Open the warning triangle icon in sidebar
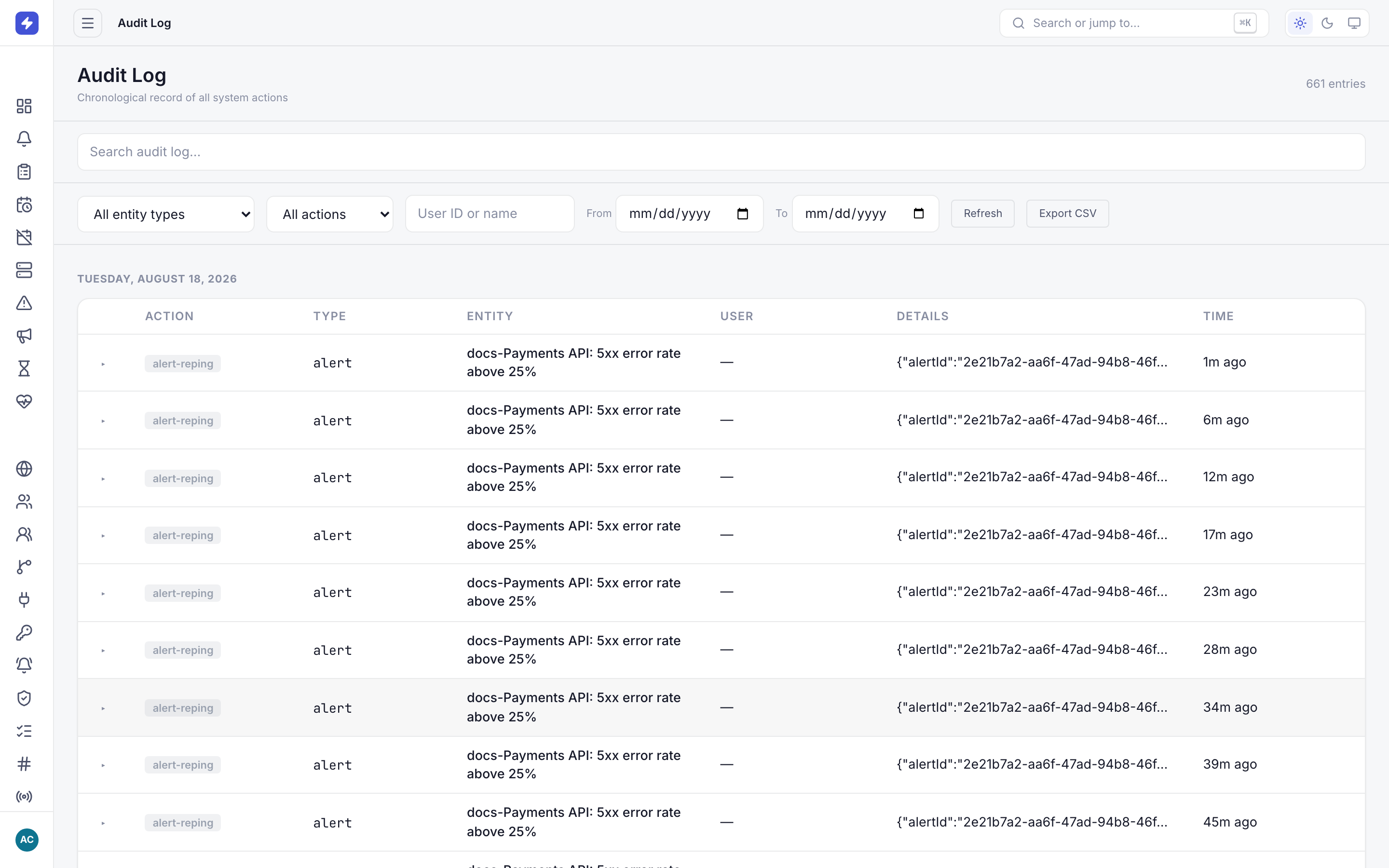Screen dimensions: 1389x868 [x=24, y=302]
